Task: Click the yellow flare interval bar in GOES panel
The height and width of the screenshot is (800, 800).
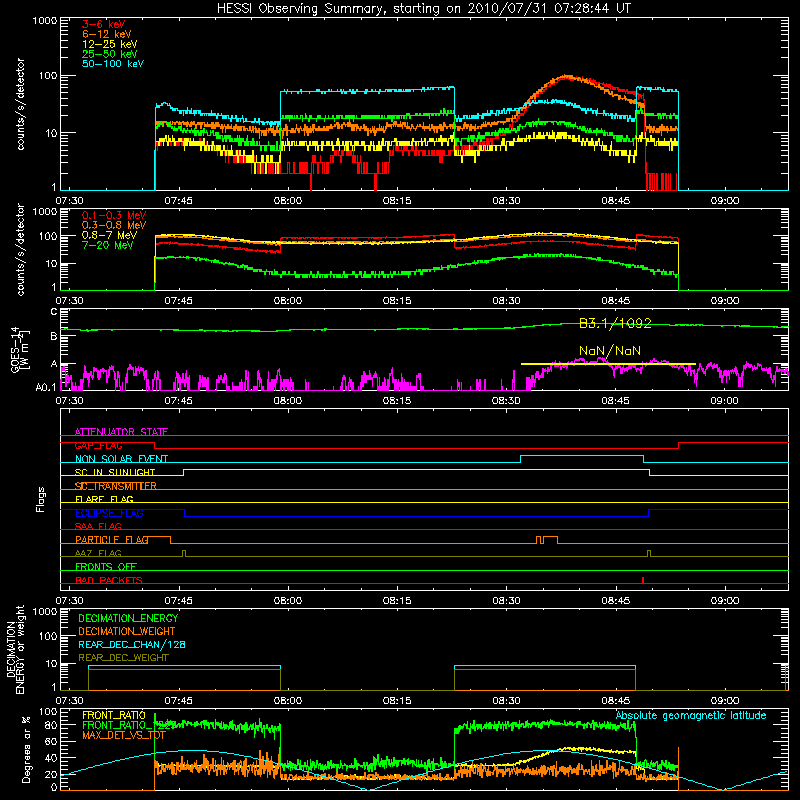Action: (x=608, y=364)
